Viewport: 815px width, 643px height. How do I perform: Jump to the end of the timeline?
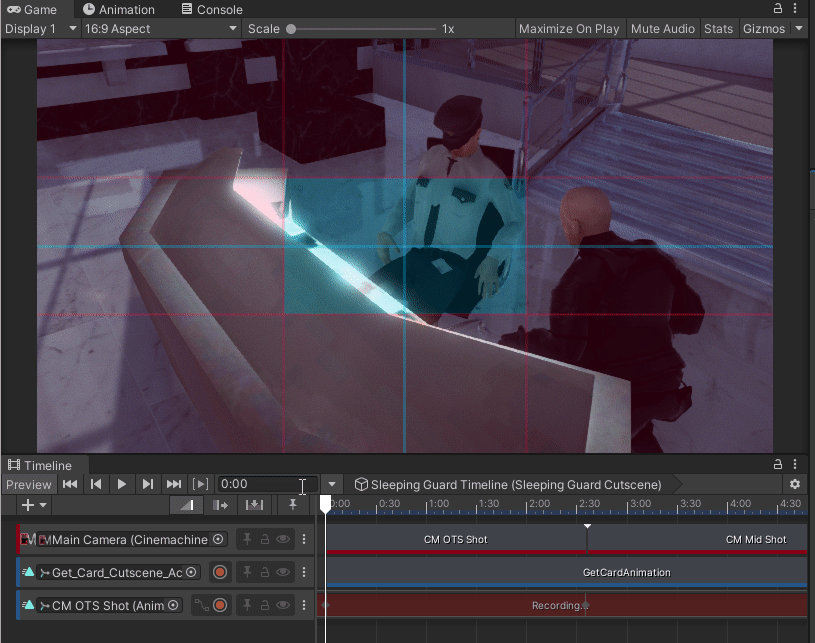(174, 484)
